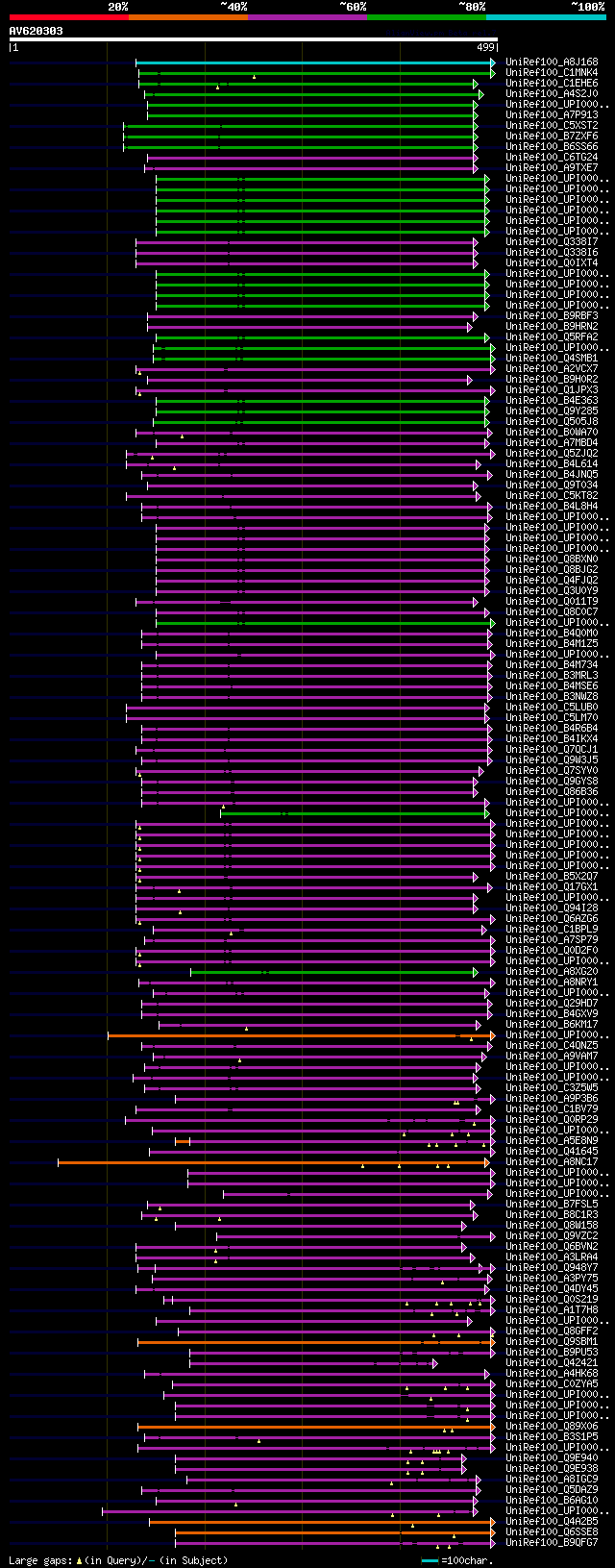Select UniRef100_B4E363 hit
This screenshot has height=1568, width=615.
point(552,400)
